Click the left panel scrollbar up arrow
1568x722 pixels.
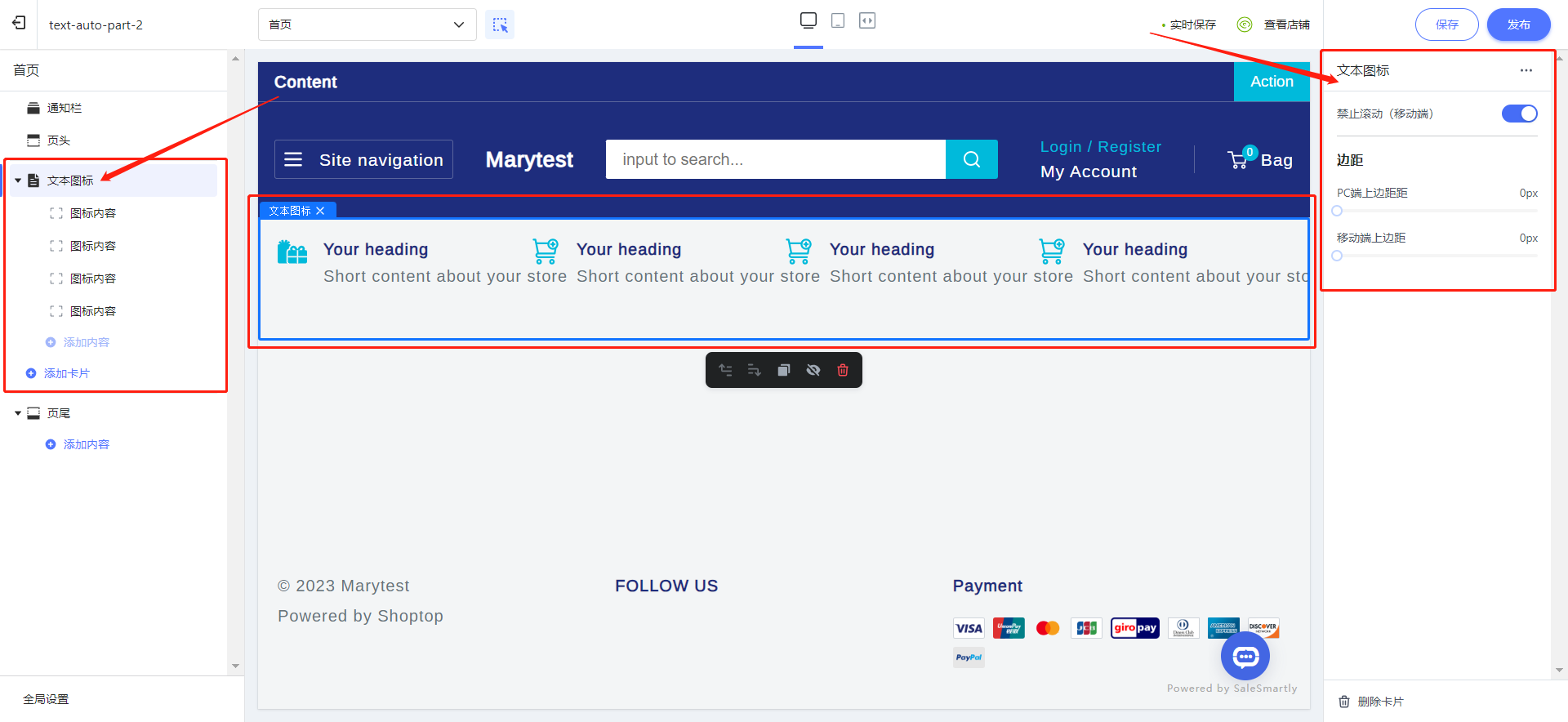[x=235, y=59]
